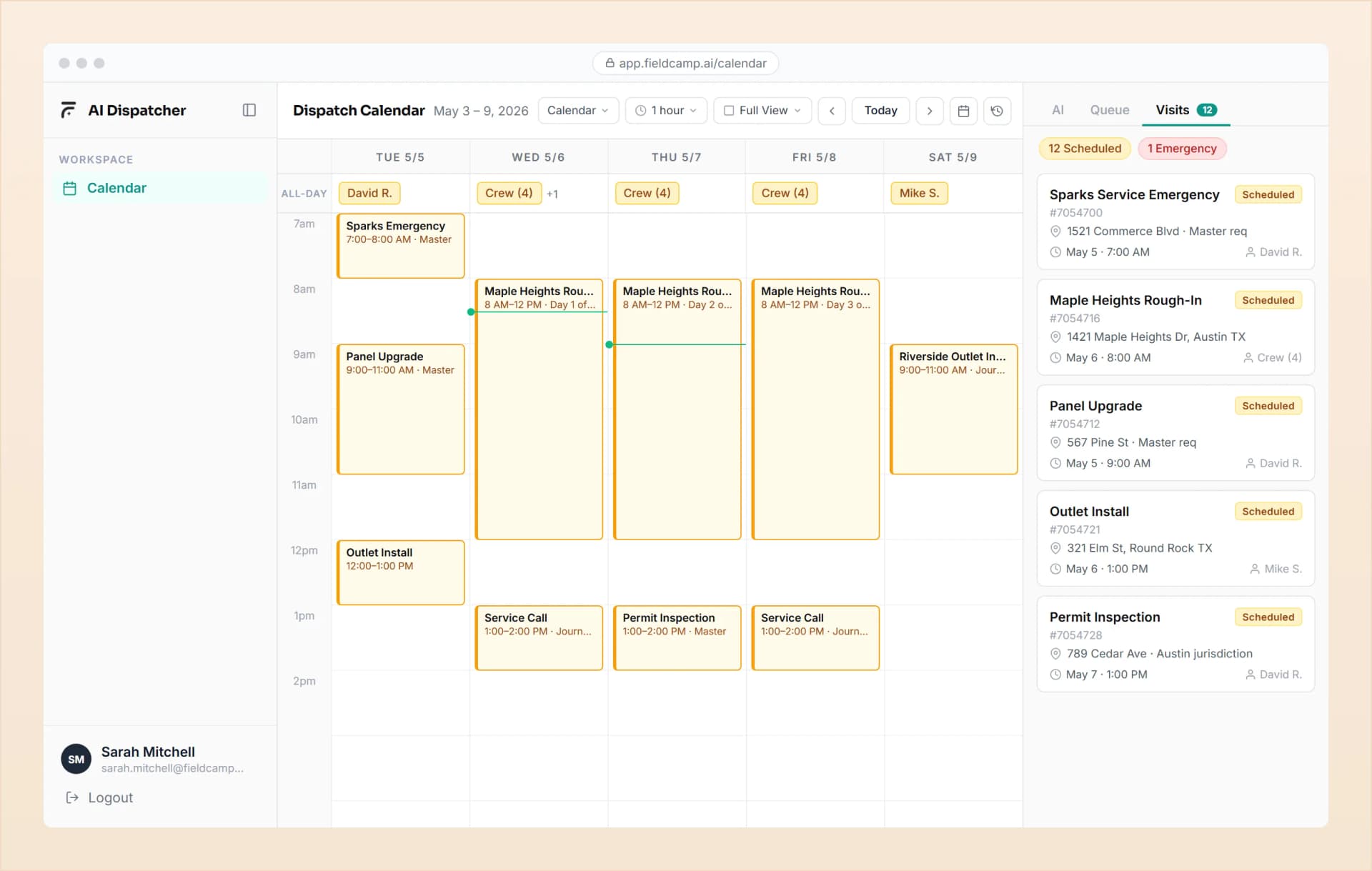
Task: Select Friday's Crew (4) all-day chip
Action: (785, 193)
